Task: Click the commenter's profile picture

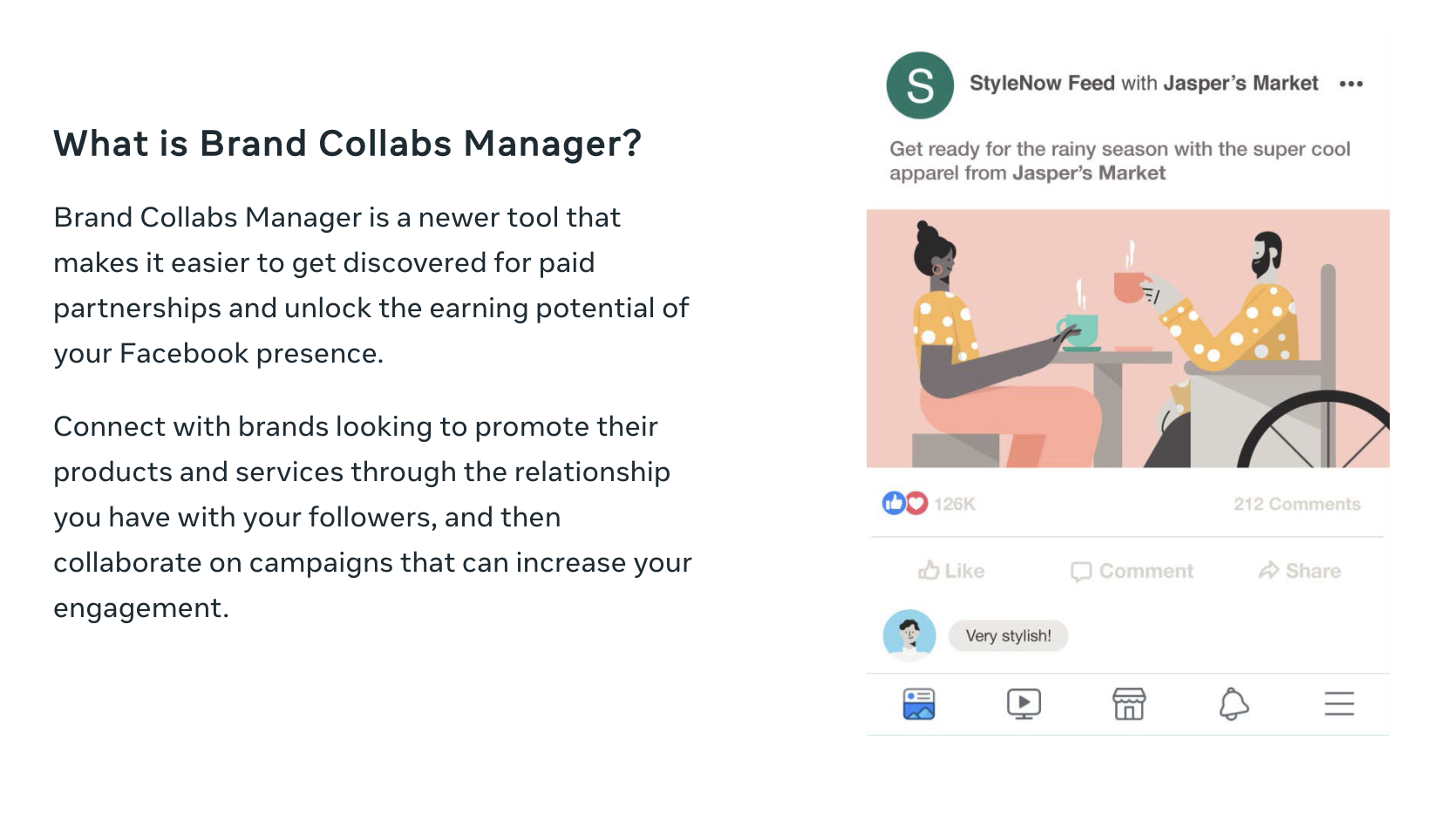Action: coord(909,634)
